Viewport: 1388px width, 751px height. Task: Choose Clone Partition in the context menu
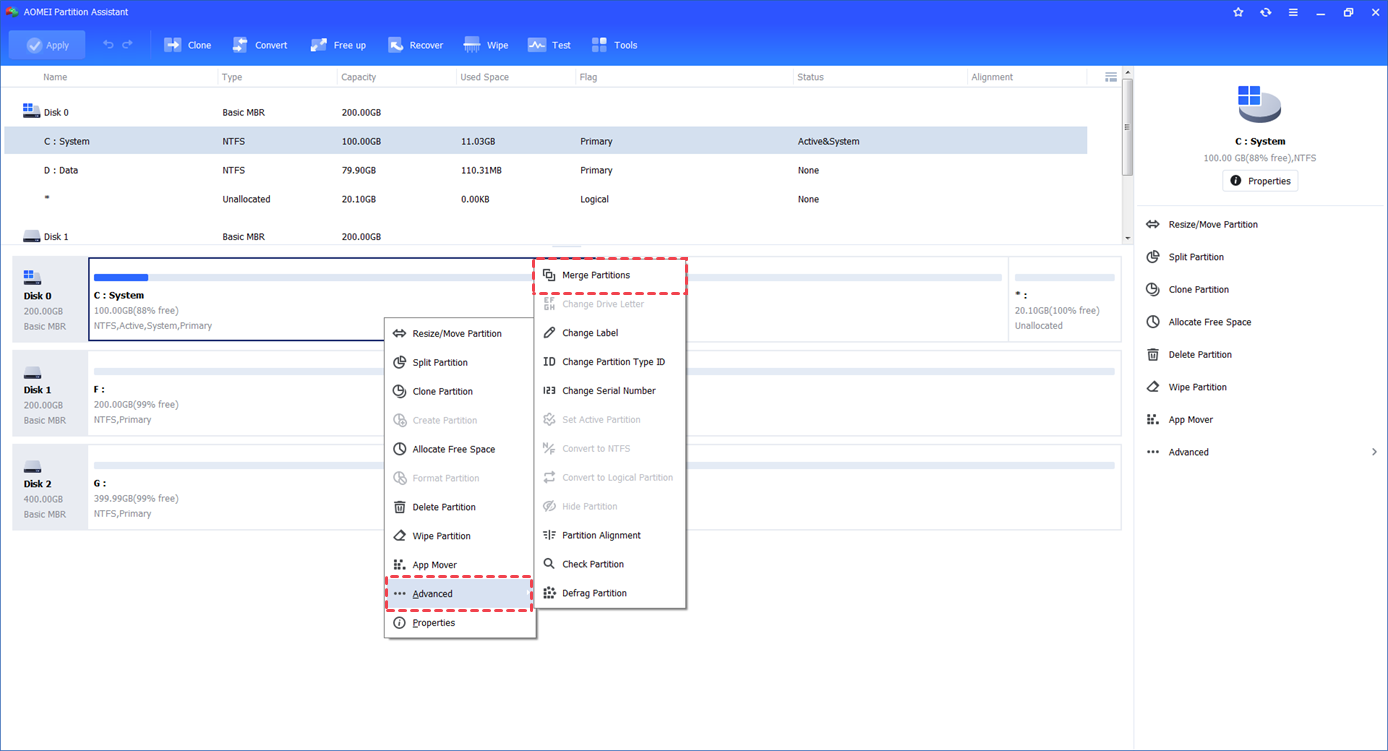click(x=459, y=392)
